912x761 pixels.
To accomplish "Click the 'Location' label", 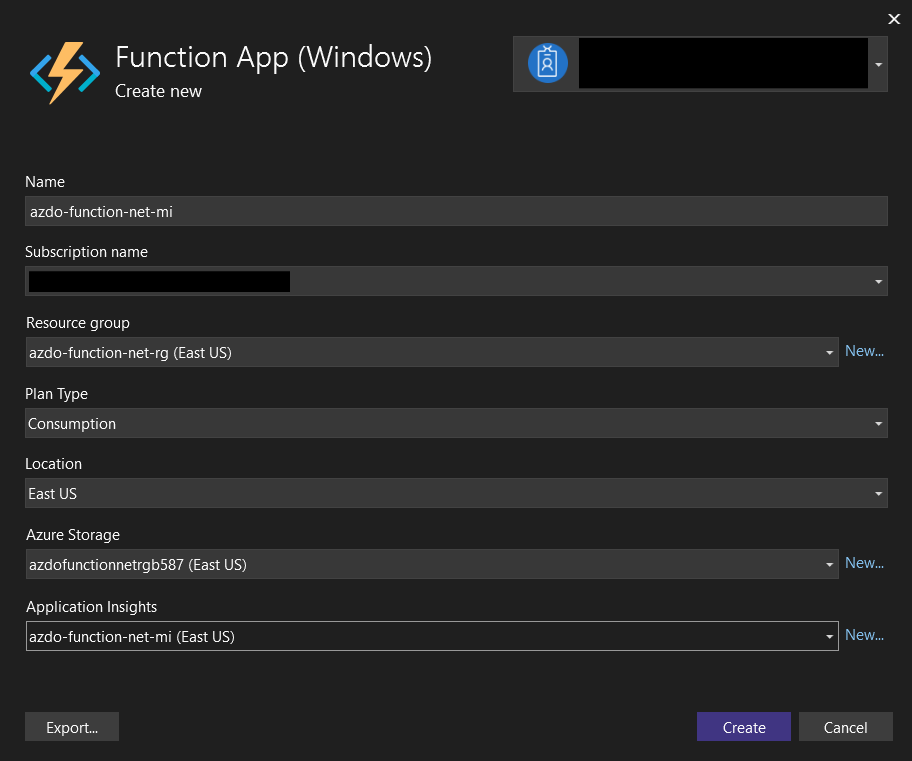I will pos(54,464).
